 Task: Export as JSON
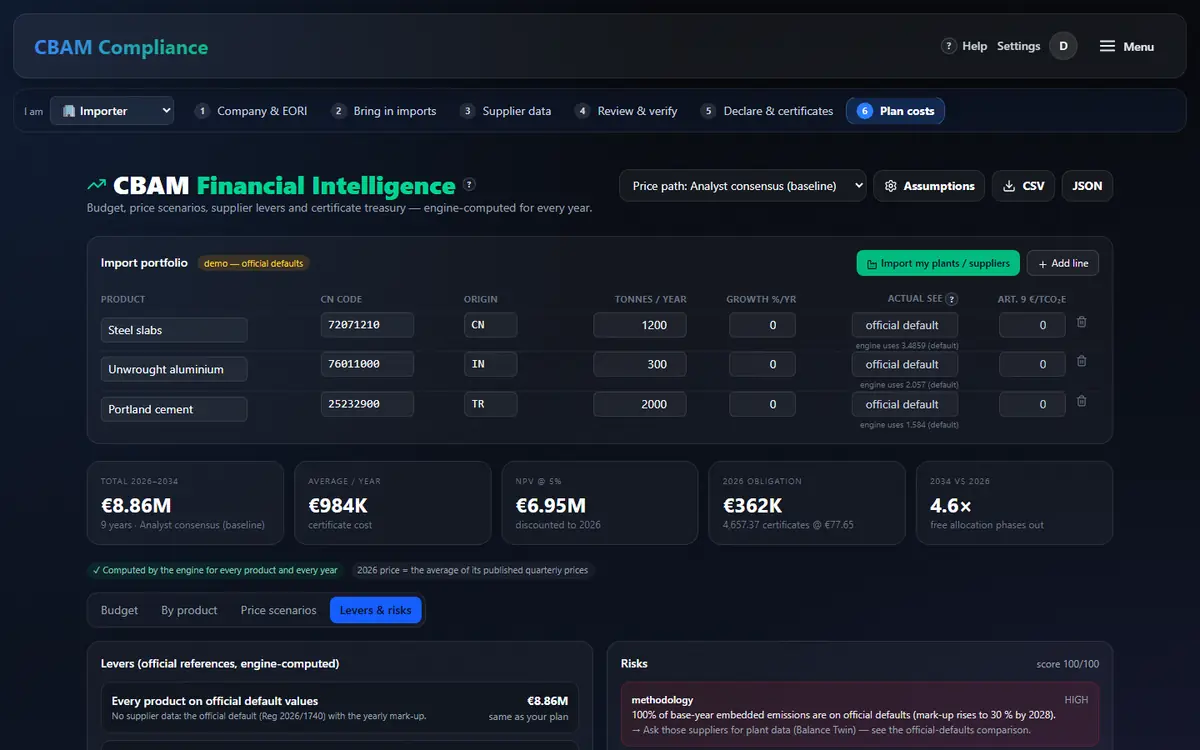[1087, 186]
